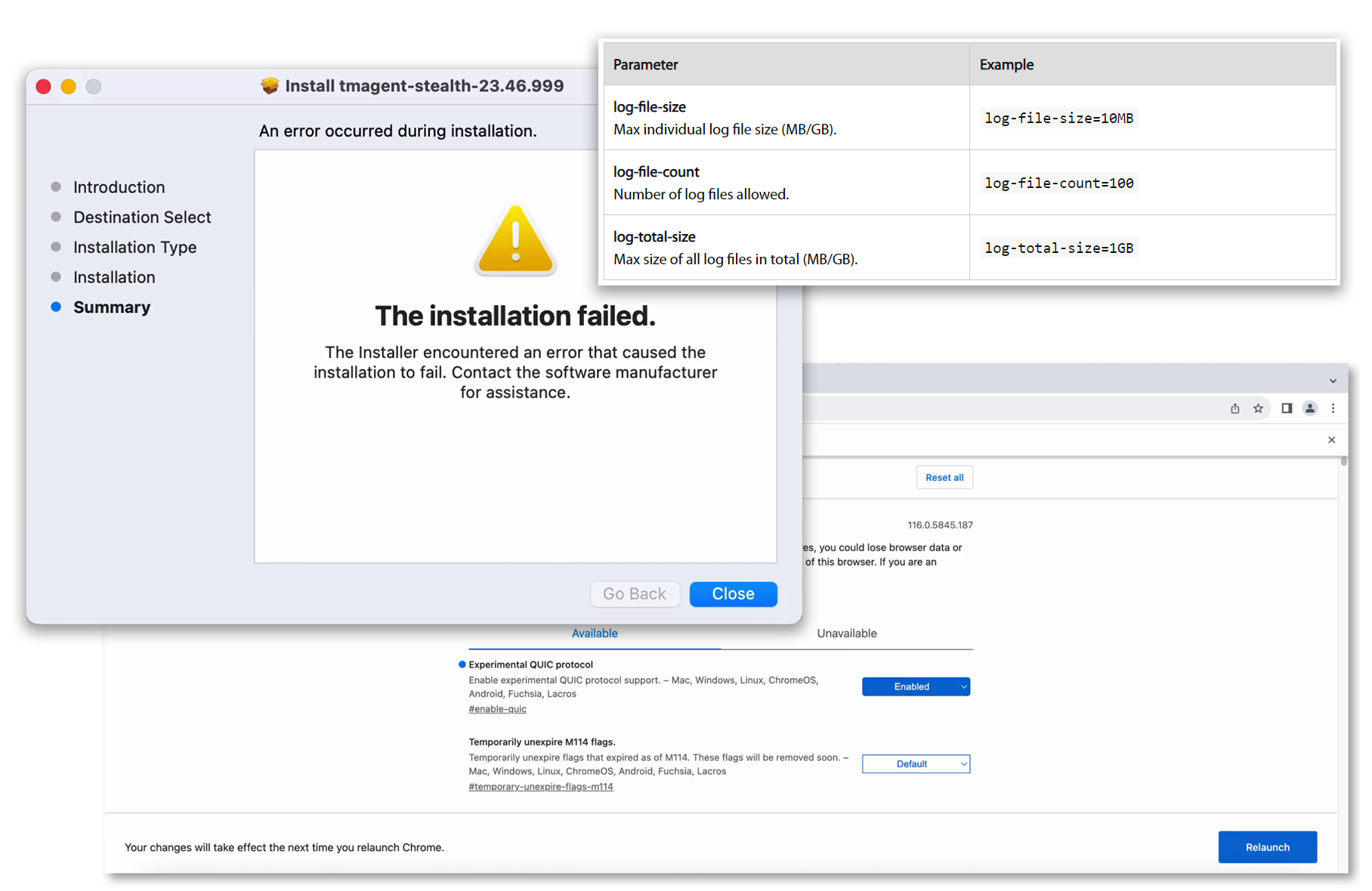The width and height of the screenshot is (1372, 891).
Task: Click the Close button in installer
Action: click(733, 593)
